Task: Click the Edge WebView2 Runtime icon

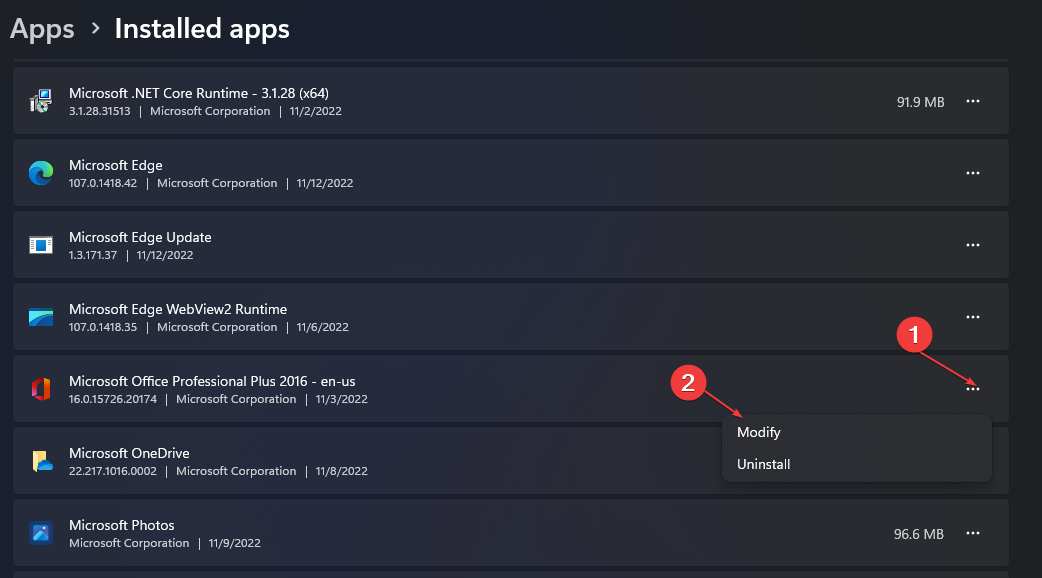Action: point(41,317)
